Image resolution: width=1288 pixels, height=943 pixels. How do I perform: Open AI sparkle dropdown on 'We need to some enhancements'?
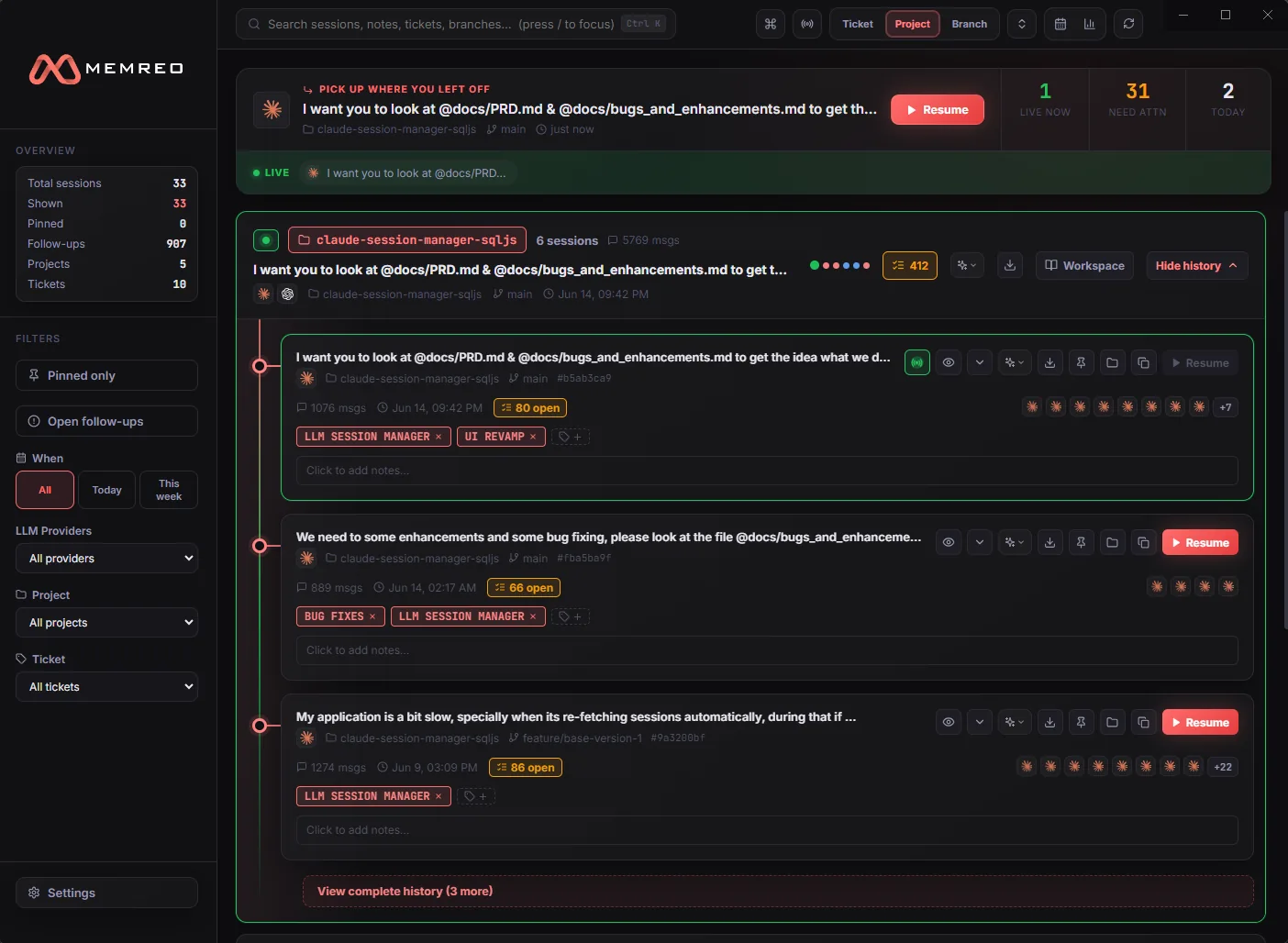(x=1015, y=542)
